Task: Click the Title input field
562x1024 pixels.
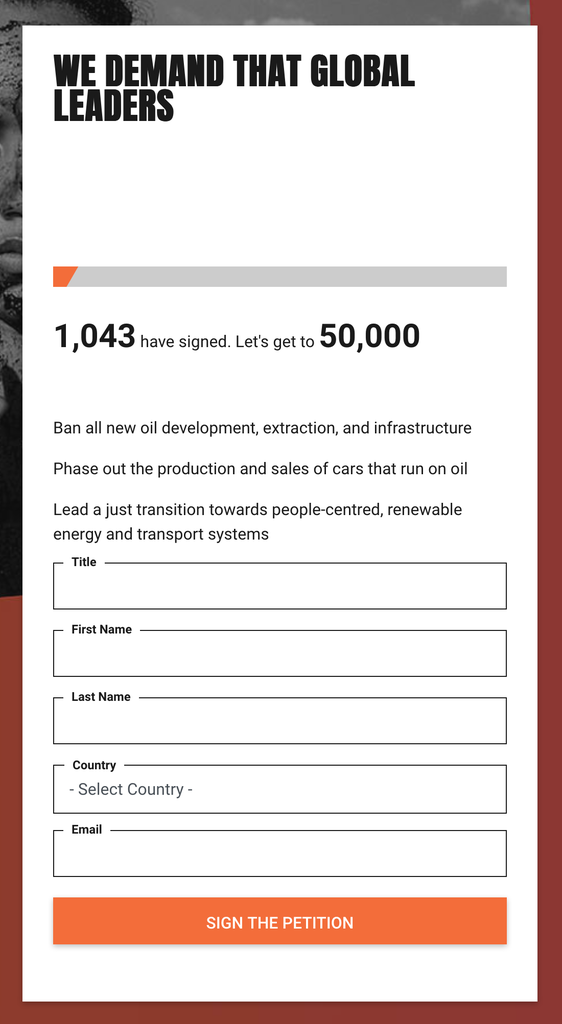Action: click(x=279, y=586)
